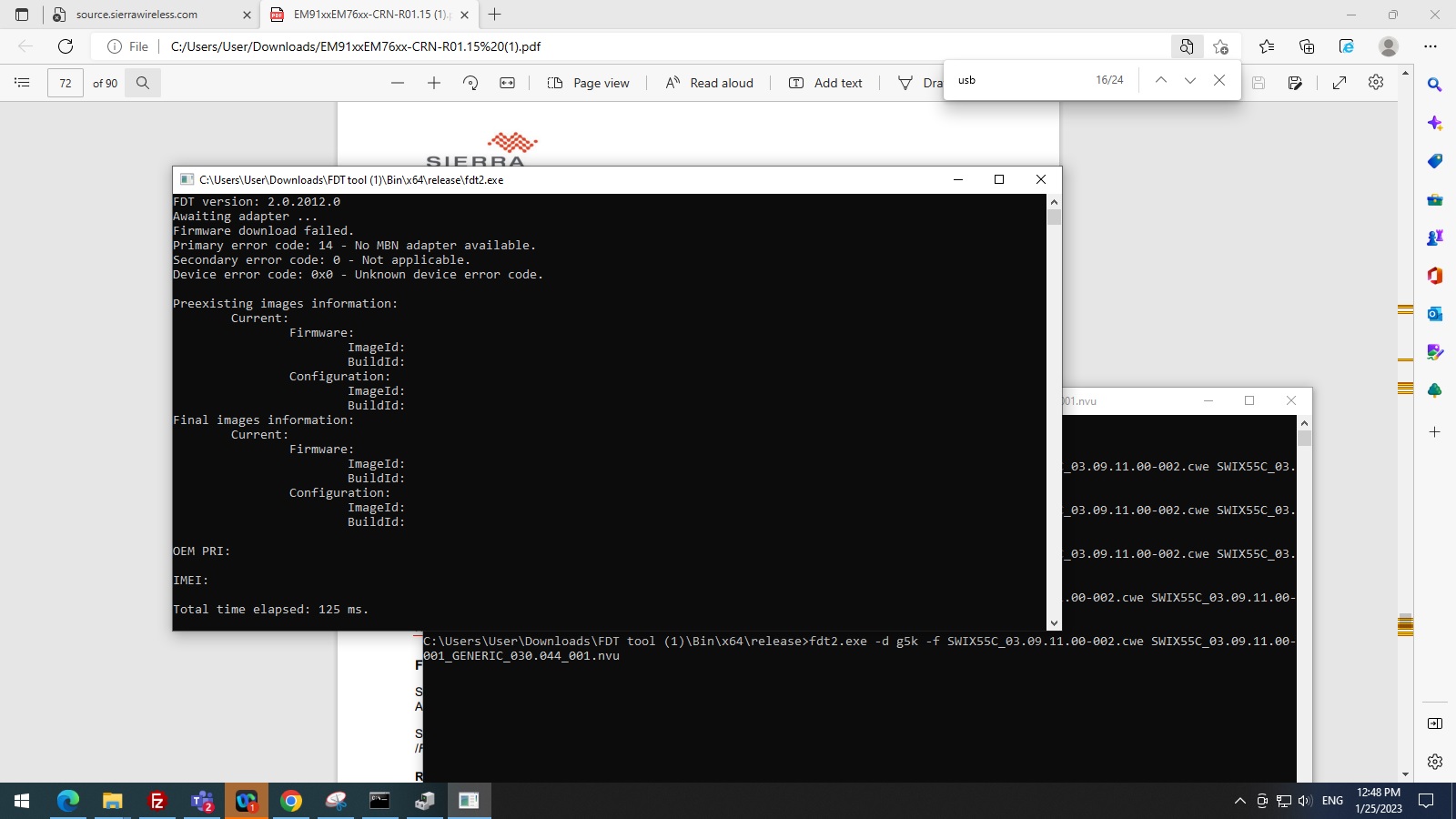Open Windows Start menu
Image resolution: width=1456 pixels, height=819 pixels.
click(x=22, y=801)
